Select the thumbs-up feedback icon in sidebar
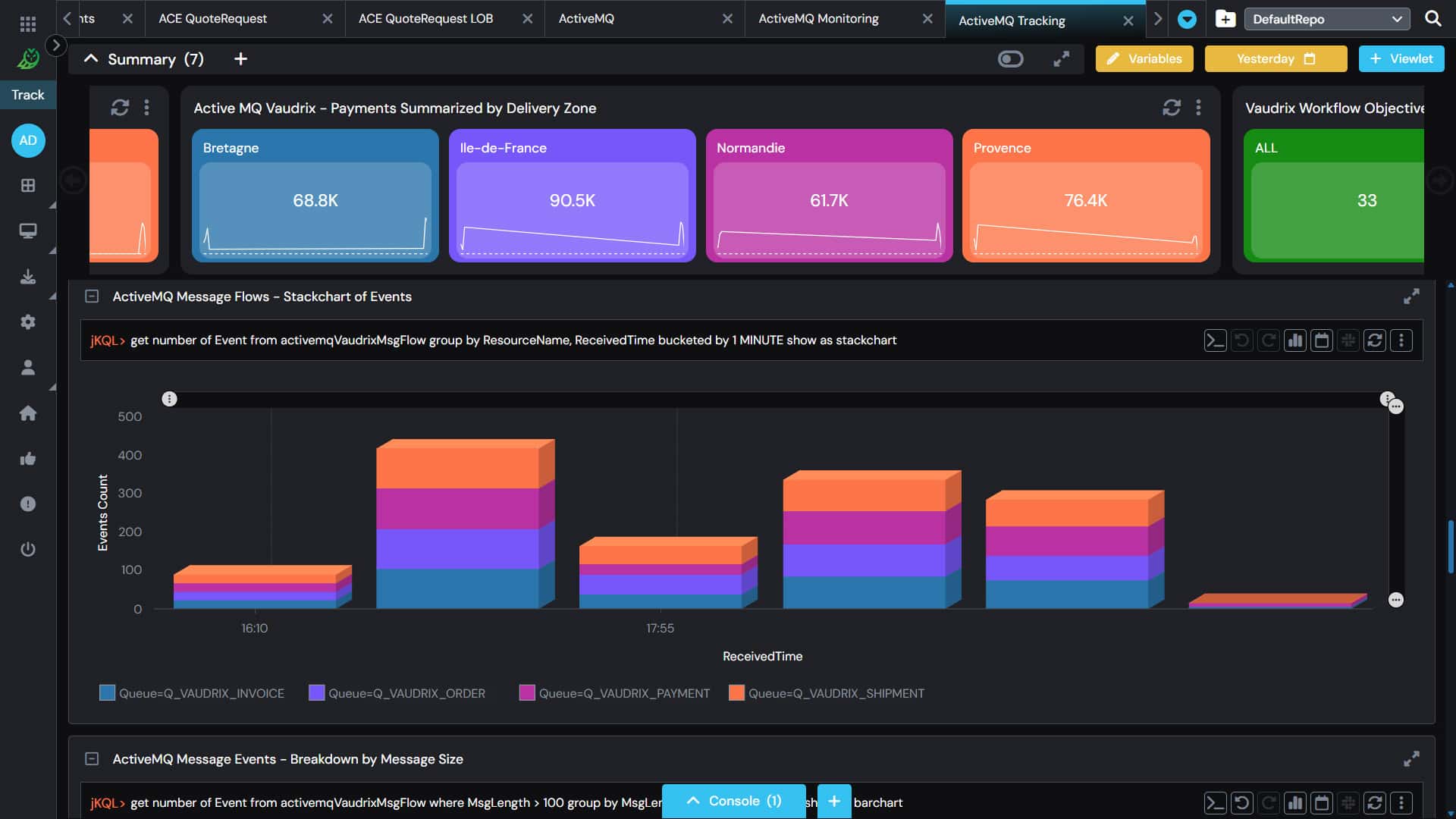The width and height of the screenshot is (1456, 819). pyautogui.click(x=28, y=459)
